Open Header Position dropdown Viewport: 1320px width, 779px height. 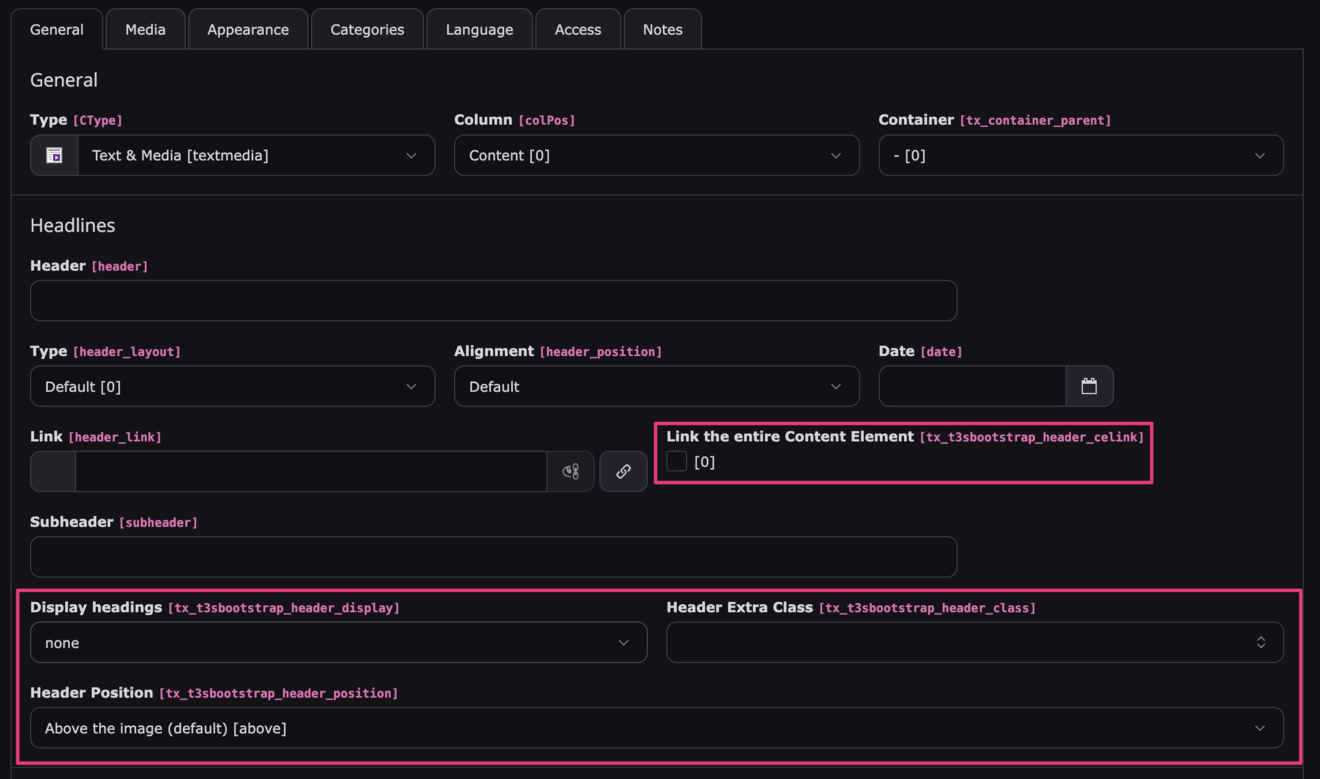pyautogui.click(x=656, y=728)
